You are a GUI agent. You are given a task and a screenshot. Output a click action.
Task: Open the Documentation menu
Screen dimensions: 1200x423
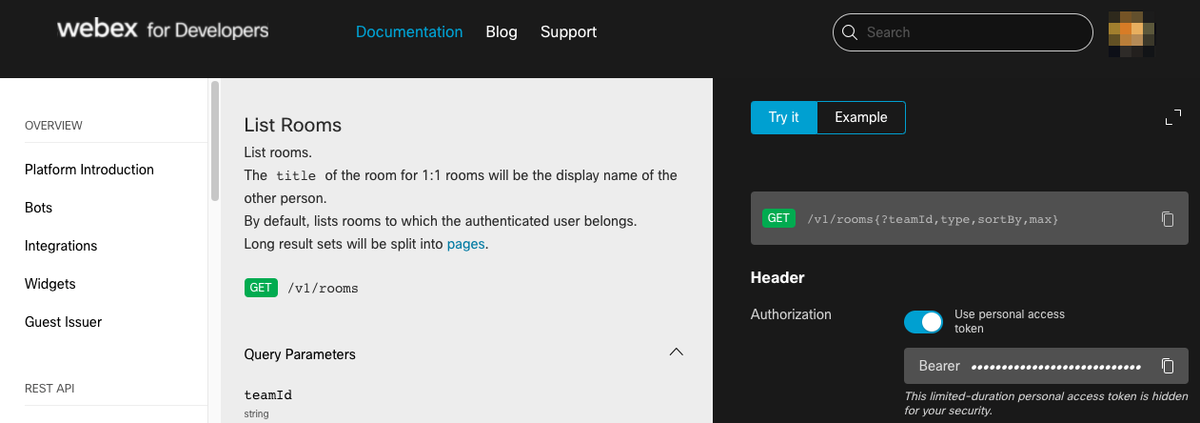tap(409, 32)
